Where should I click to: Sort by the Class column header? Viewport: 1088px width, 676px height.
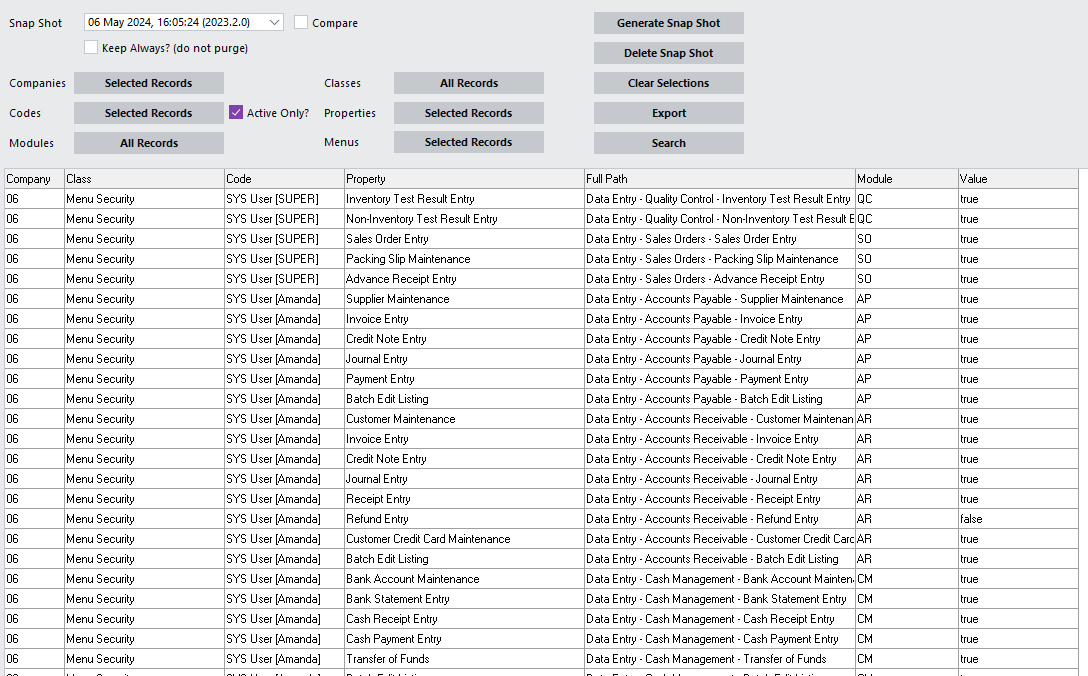pyautogui.click(x=144, y=178)
